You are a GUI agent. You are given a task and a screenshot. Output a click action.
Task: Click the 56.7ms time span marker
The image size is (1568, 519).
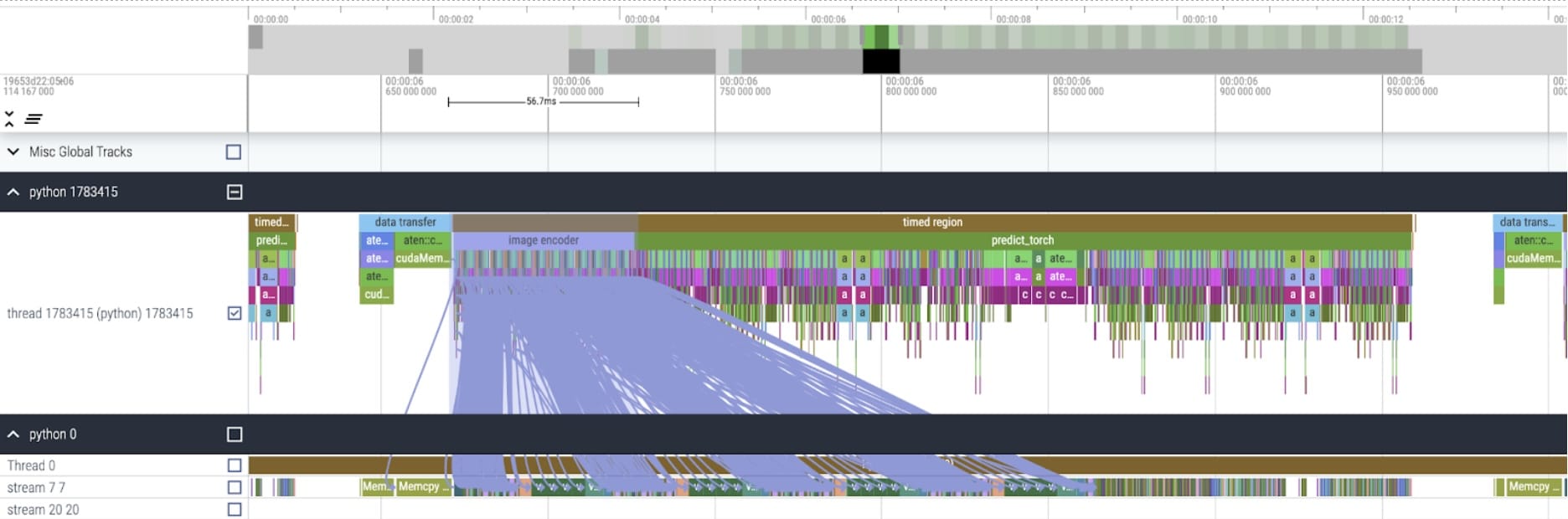pyautogui.click(x=541, y=101)
